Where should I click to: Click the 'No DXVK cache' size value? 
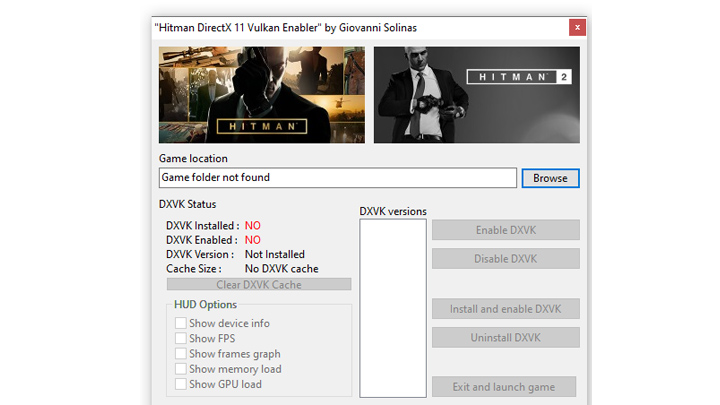click(x=281, y=269)
